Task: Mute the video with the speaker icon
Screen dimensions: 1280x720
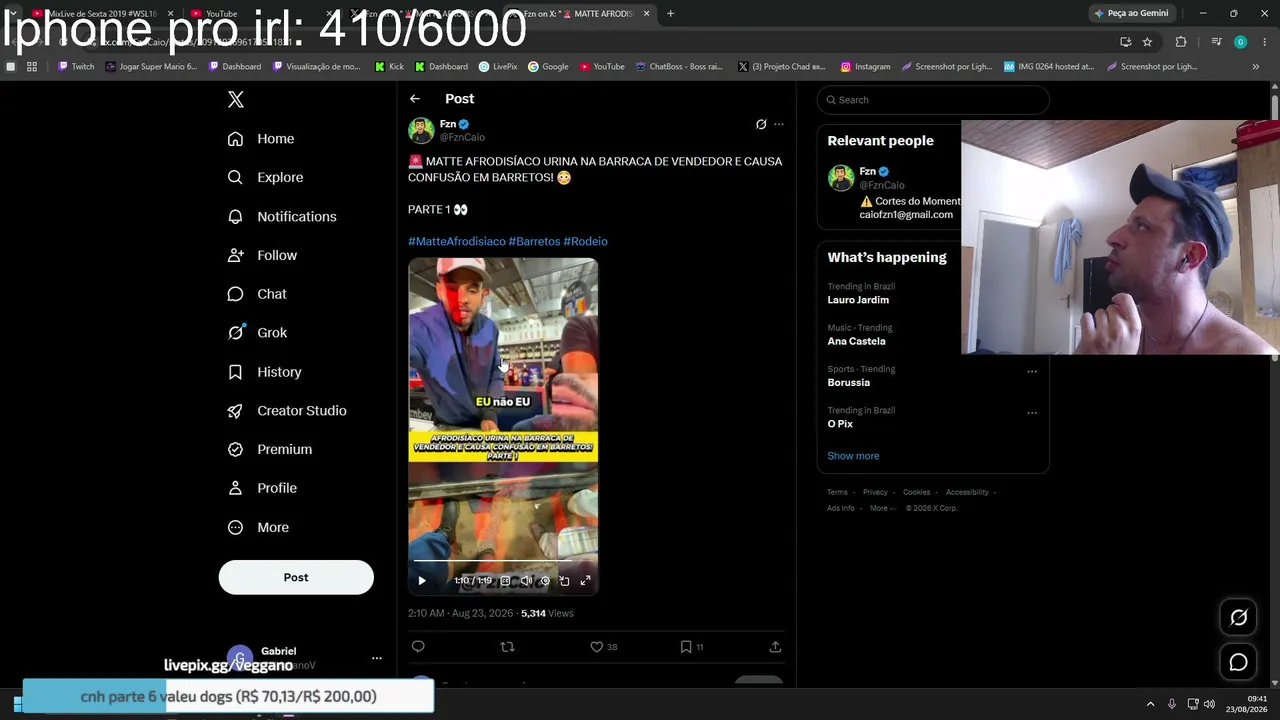Action: [x=526, y=581]
